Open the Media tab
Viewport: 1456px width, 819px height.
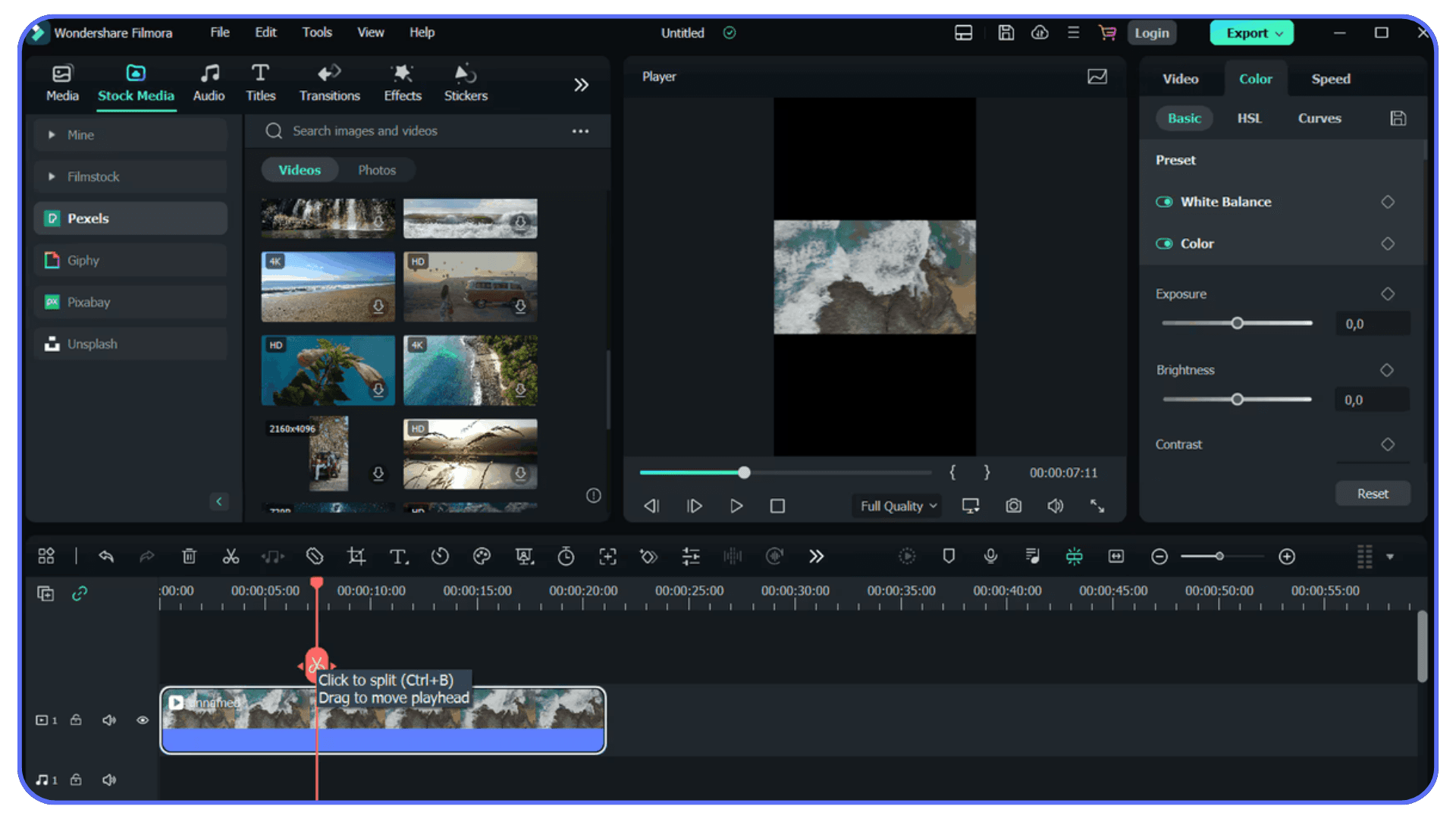tap(62, 83)
